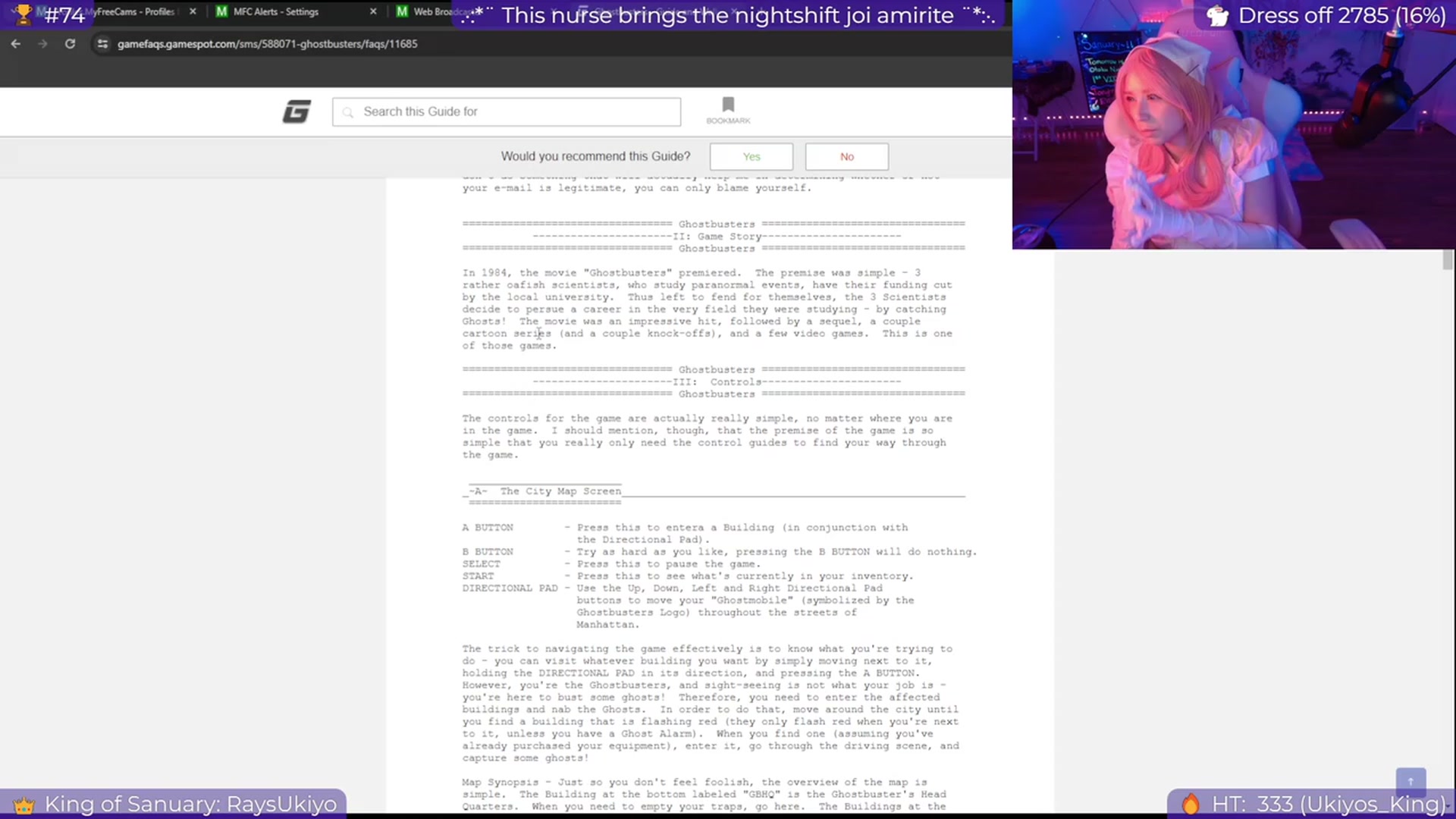Click the 'START' control label
This screenshot has height=819, width=1456.
pyautogui.click(x=478, y=576)
